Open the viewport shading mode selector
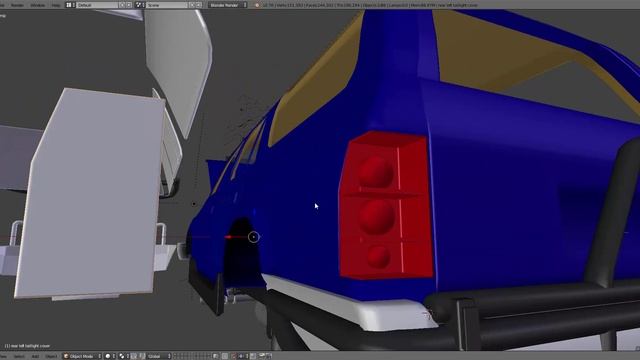 (x=110, y=356)
